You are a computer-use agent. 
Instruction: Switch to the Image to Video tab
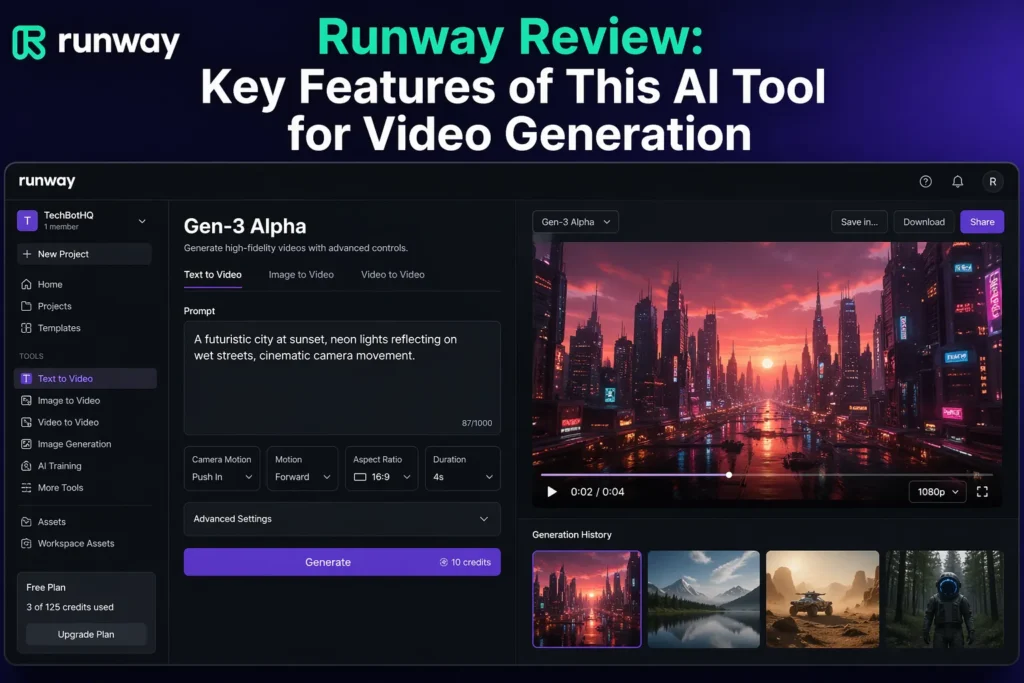pos(301,275)
